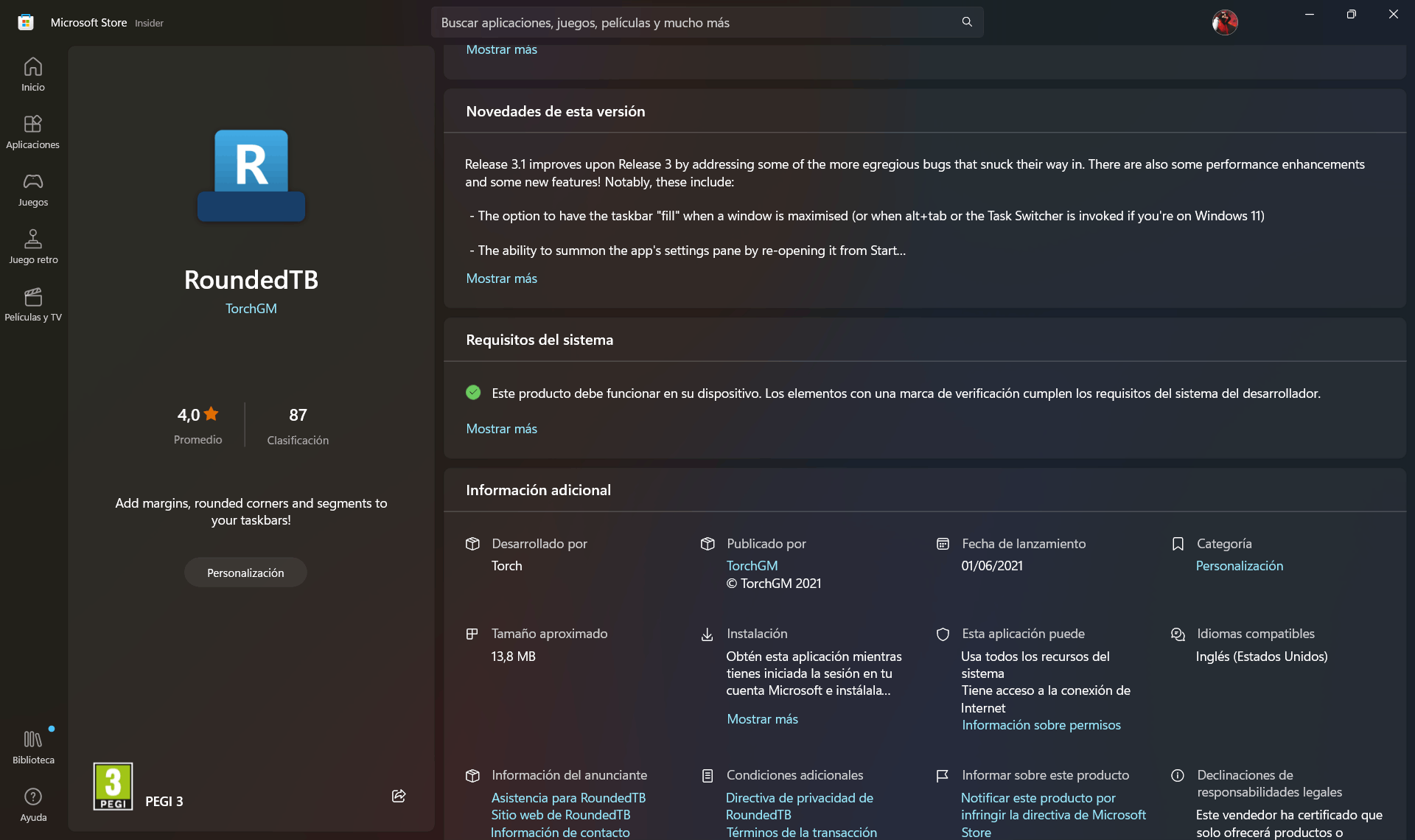Open the Ayuda help icon
Viewport: 1415px width, 840px height.
point(32,805)
